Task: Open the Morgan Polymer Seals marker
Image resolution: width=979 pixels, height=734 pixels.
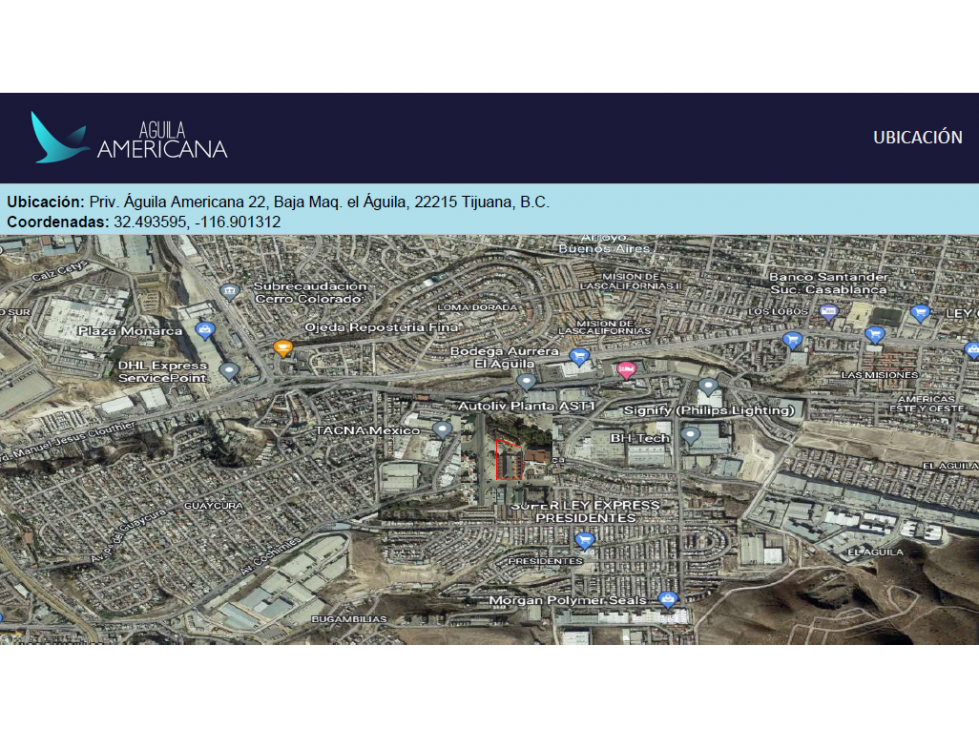Action: pyautogui.click(x=667, y=600)
